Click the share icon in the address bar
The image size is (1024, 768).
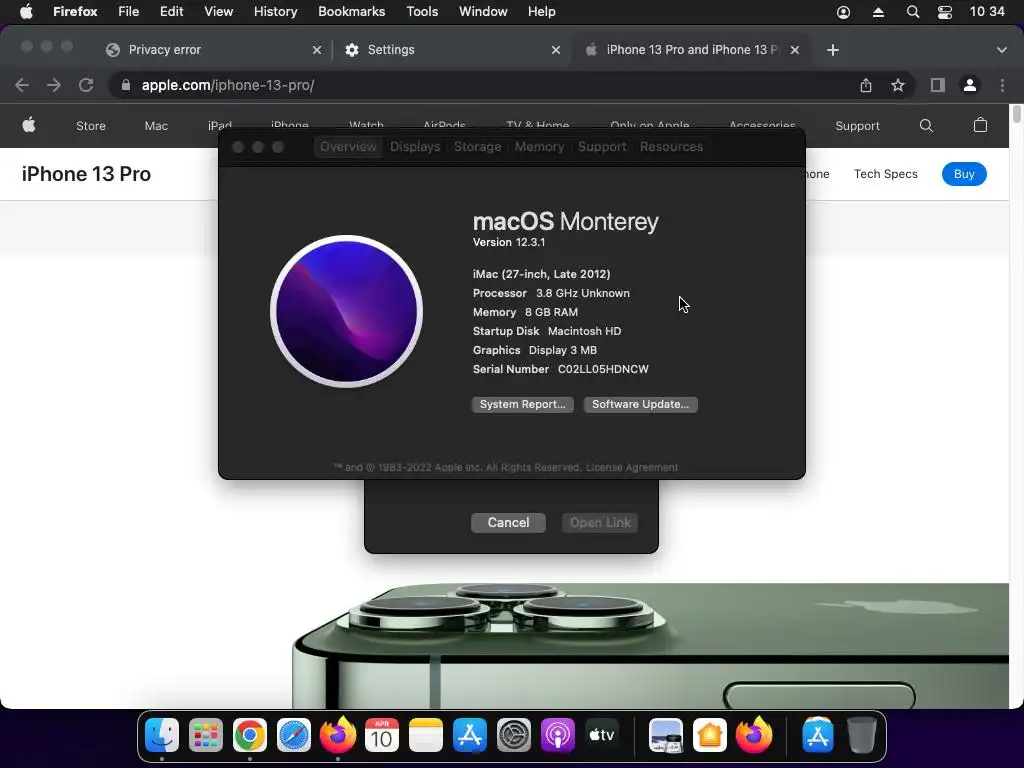tap(866, 85)
